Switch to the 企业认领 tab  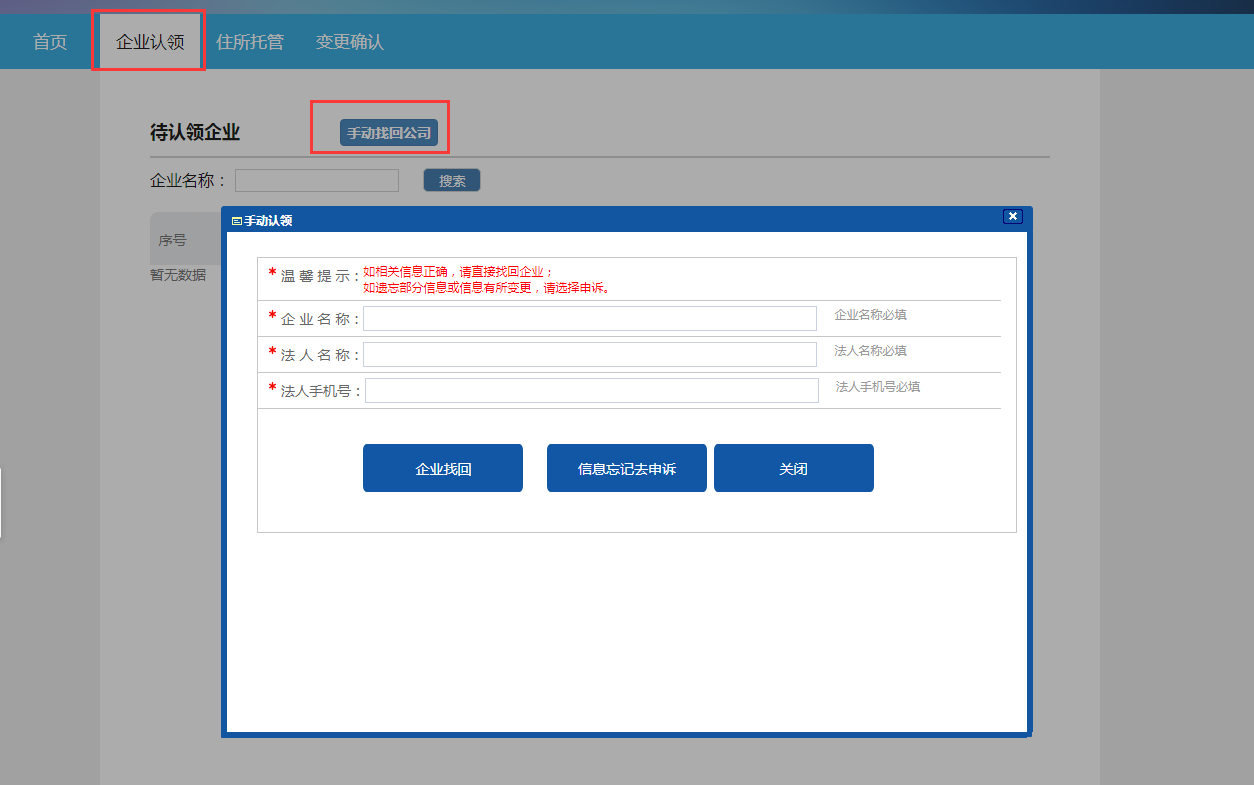[150, 42]
